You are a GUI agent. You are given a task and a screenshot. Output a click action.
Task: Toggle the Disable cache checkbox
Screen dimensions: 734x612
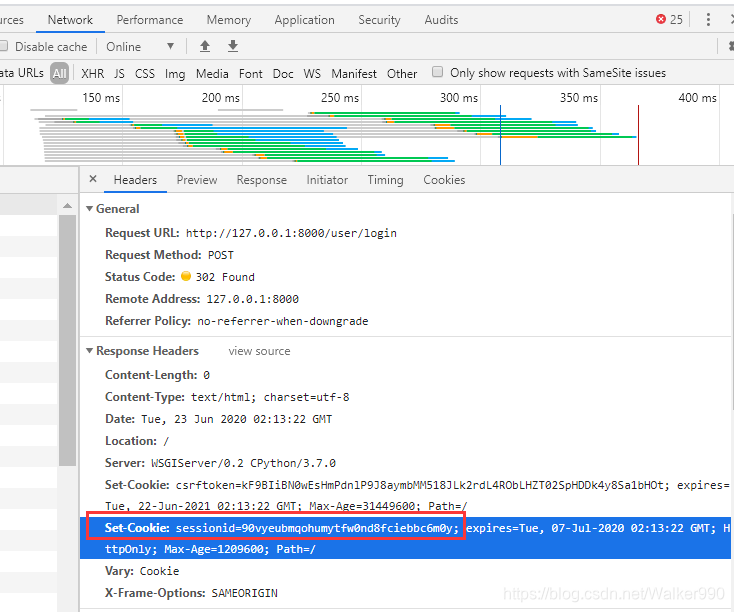tap(3, 46)
